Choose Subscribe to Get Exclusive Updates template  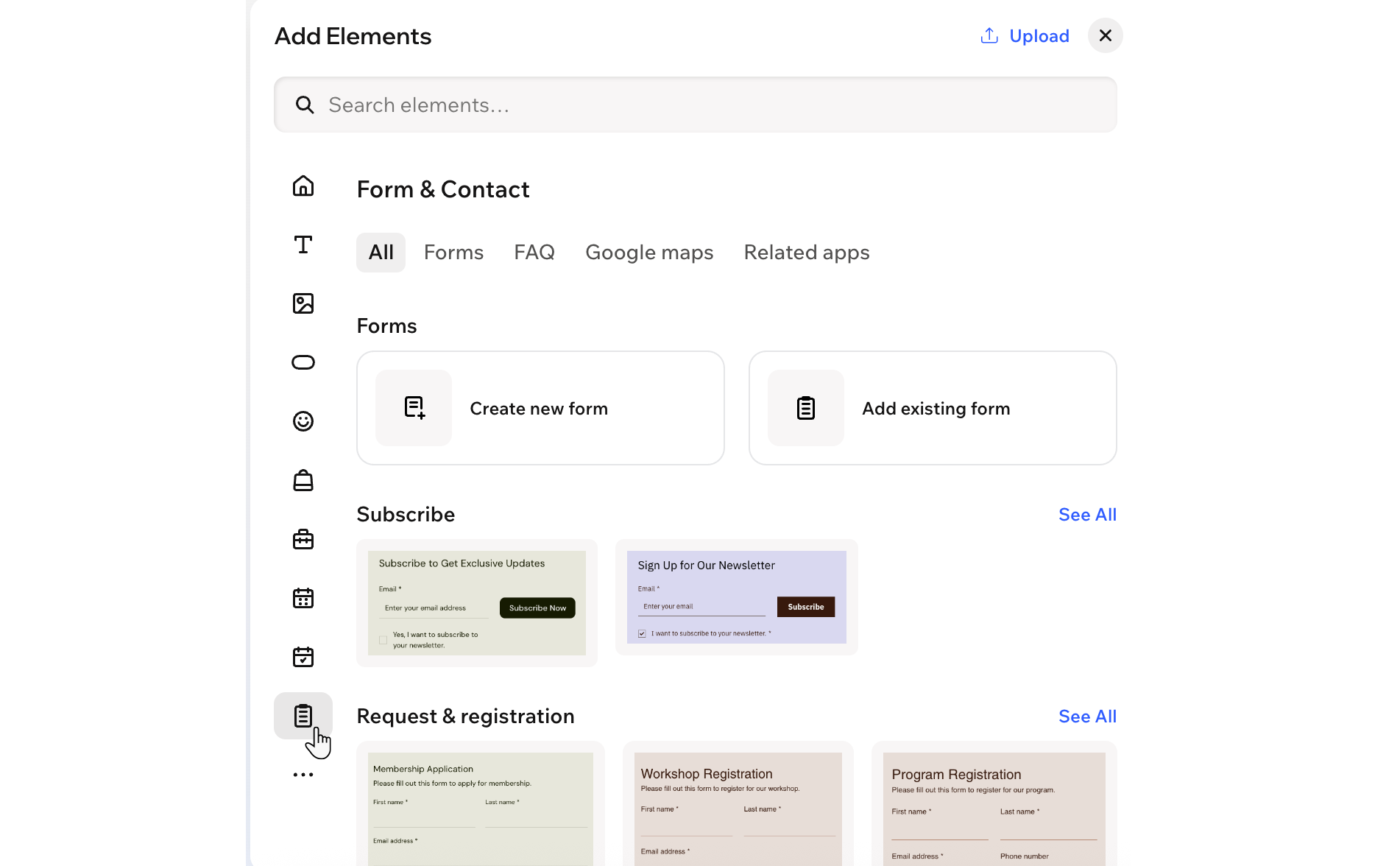(x=477, y=603)
